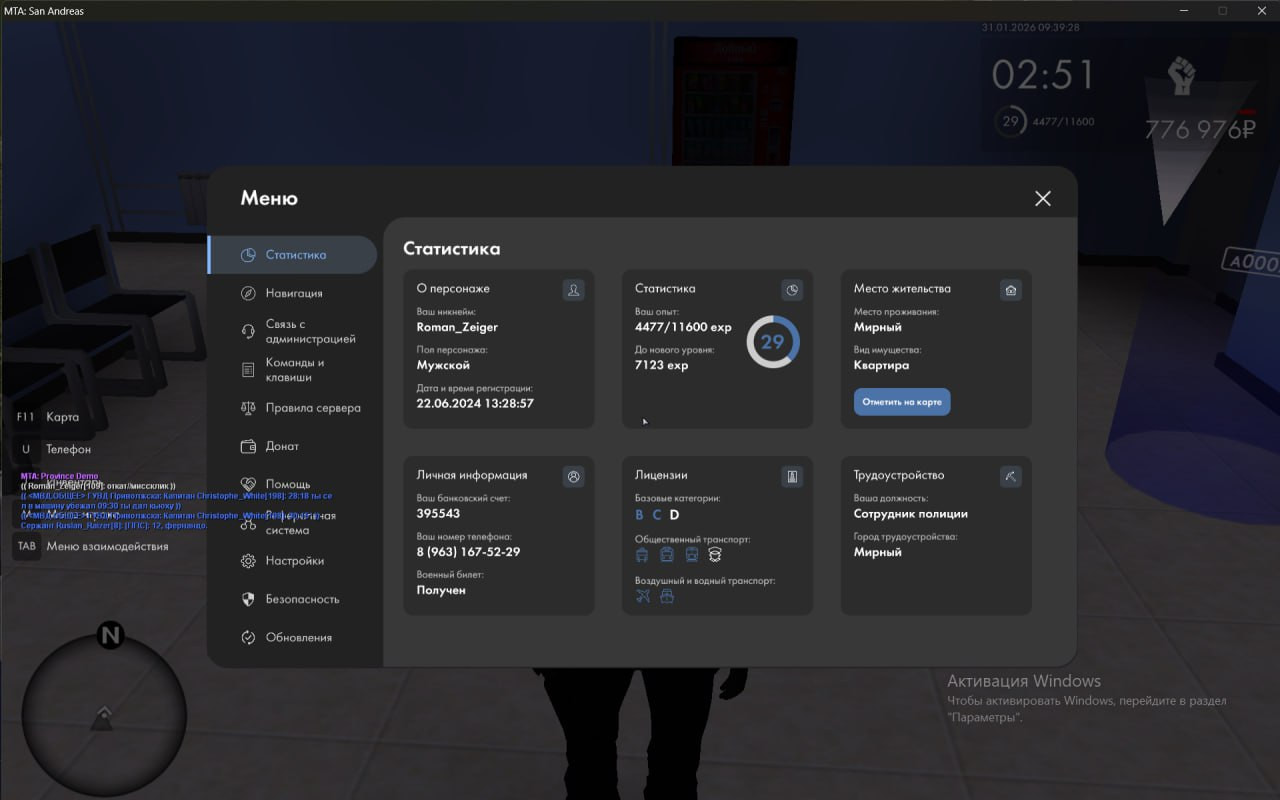The width and height of the screenshot is (1280, 800).
Task: Click the airplane license icon
Action: tap(643, 596)
